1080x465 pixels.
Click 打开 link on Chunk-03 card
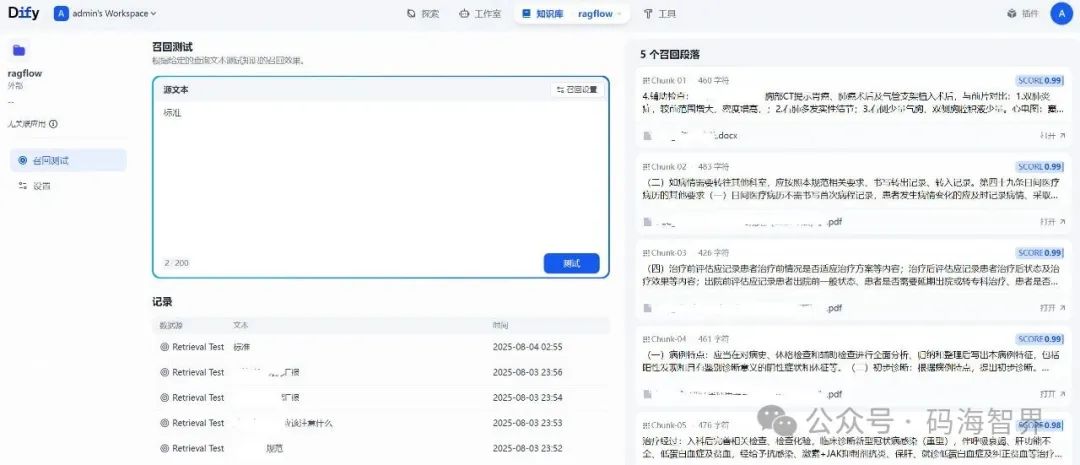1052,308
